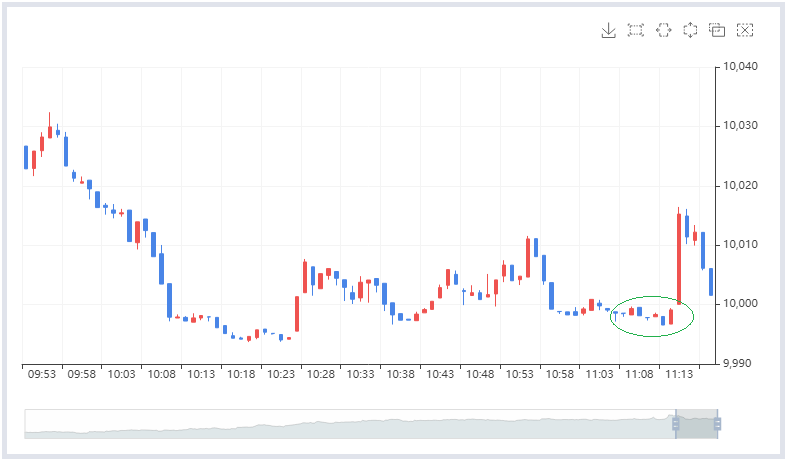The width and height of the screenshot is (789, 461).
Task: Grab the left data zoom handle
Action: tap(676, 424)
